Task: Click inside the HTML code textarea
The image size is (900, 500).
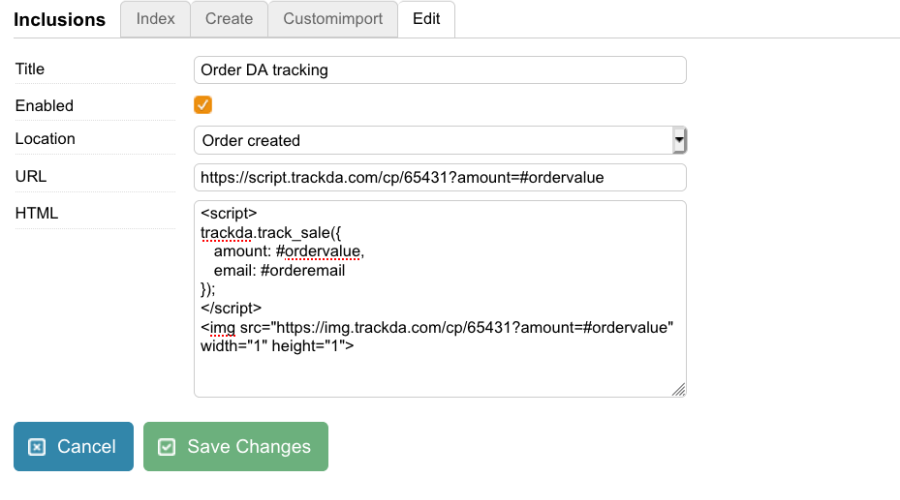Action: pos(440,299)
